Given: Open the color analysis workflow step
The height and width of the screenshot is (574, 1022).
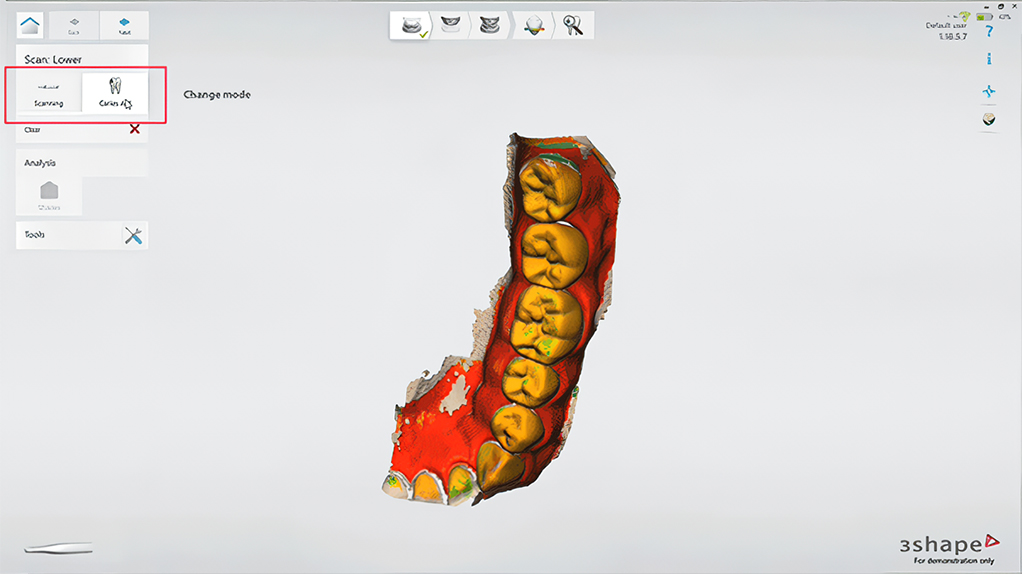Looking at the screenshot, I should [x=534, y=26].
